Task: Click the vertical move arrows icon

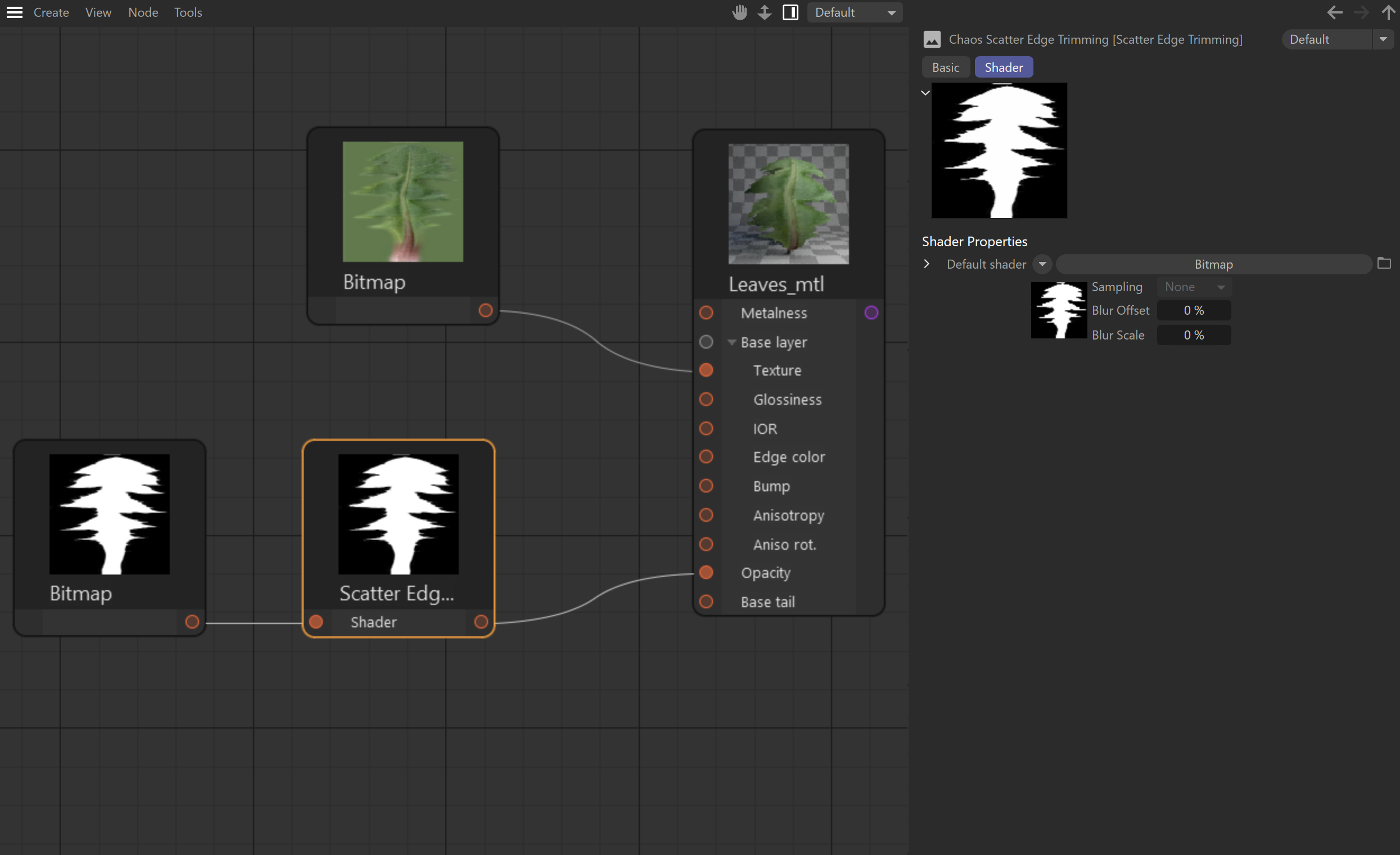Action: pos(765,12)
